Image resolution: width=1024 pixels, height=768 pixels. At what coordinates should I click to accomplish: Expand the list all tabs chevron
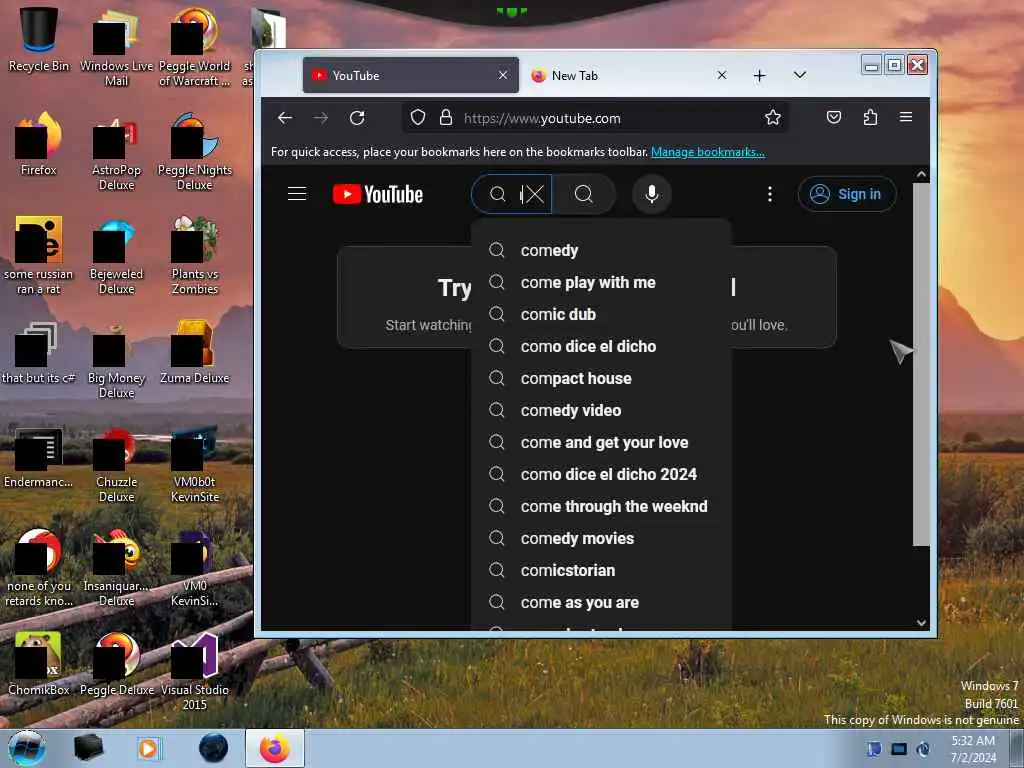click(799, 75)
